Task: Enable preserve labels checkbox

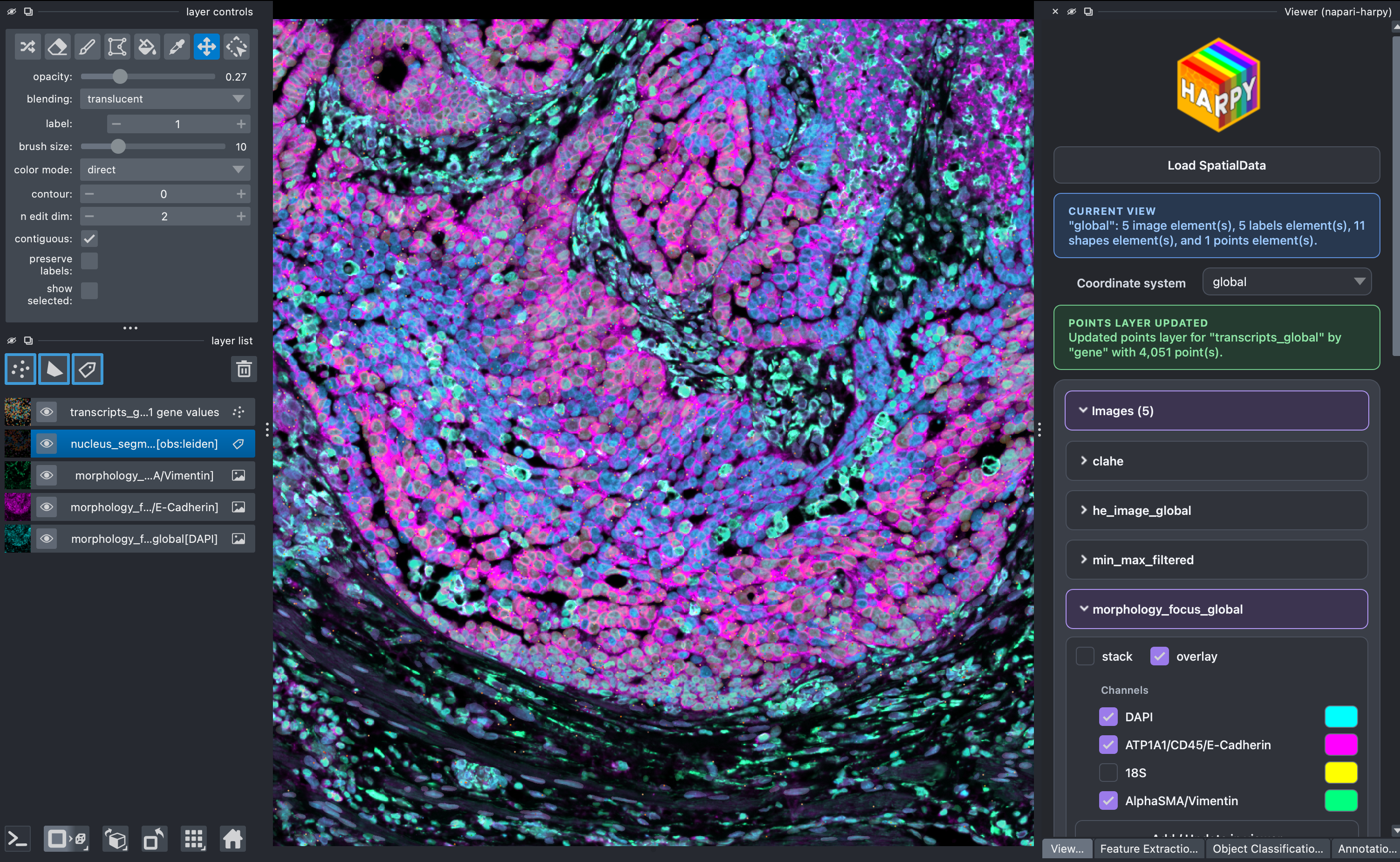Action: tap(89, 261)
